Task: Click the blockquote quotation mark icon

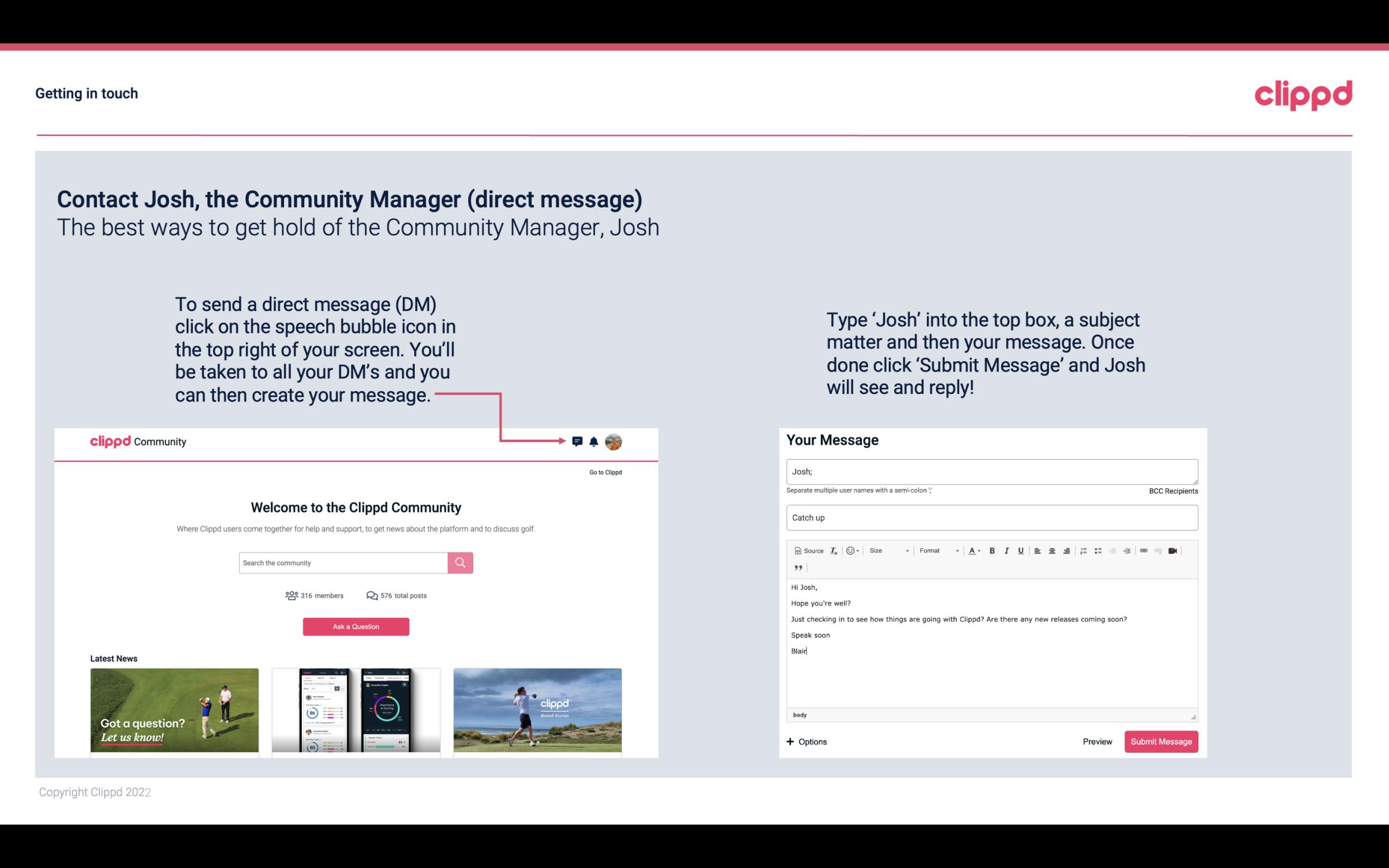Action: point(797,567)
